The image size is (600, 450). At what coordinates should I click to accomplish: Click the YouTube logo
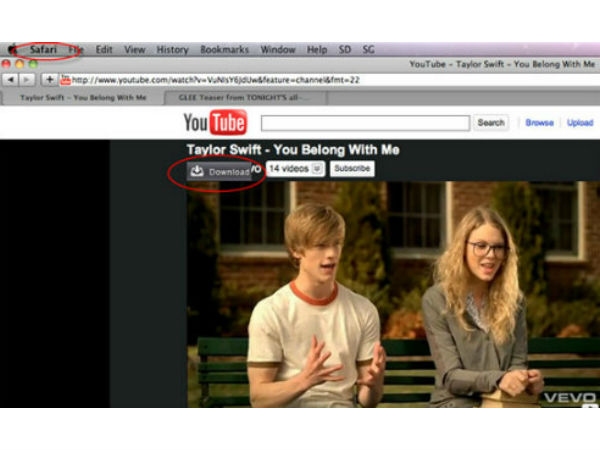tap(215, 122)
